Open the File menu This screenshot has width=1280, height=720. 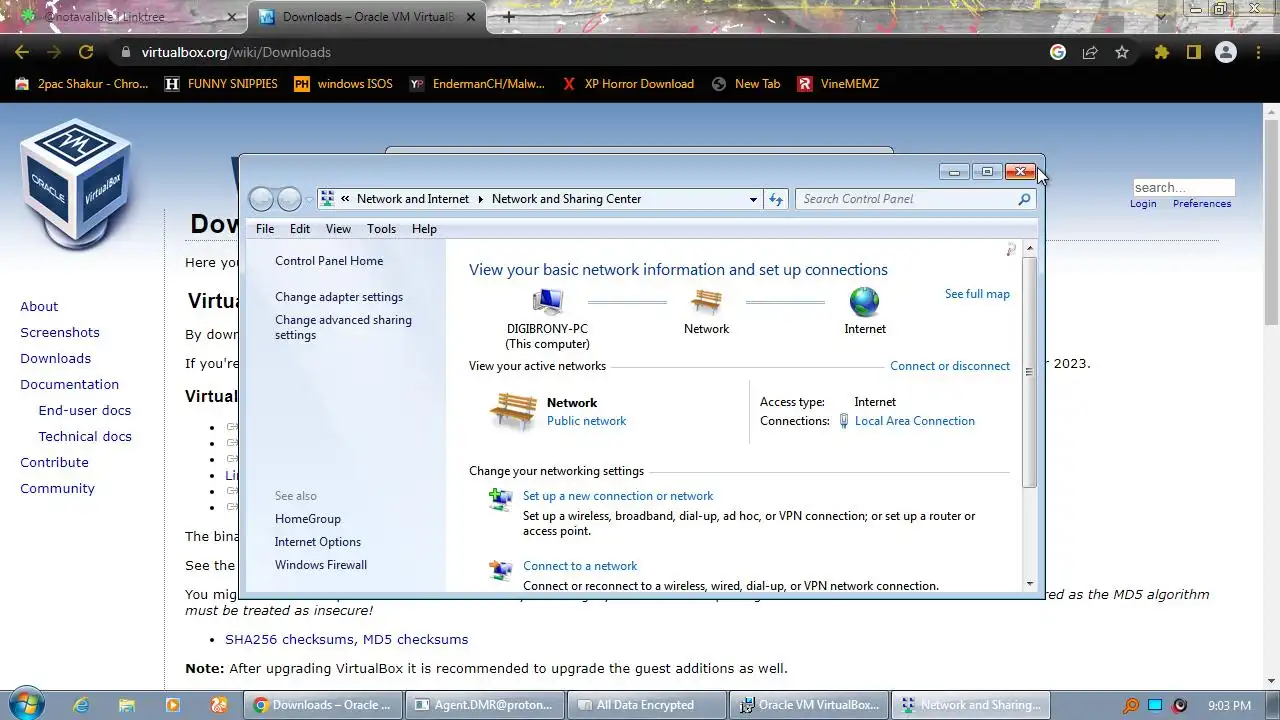265,229
